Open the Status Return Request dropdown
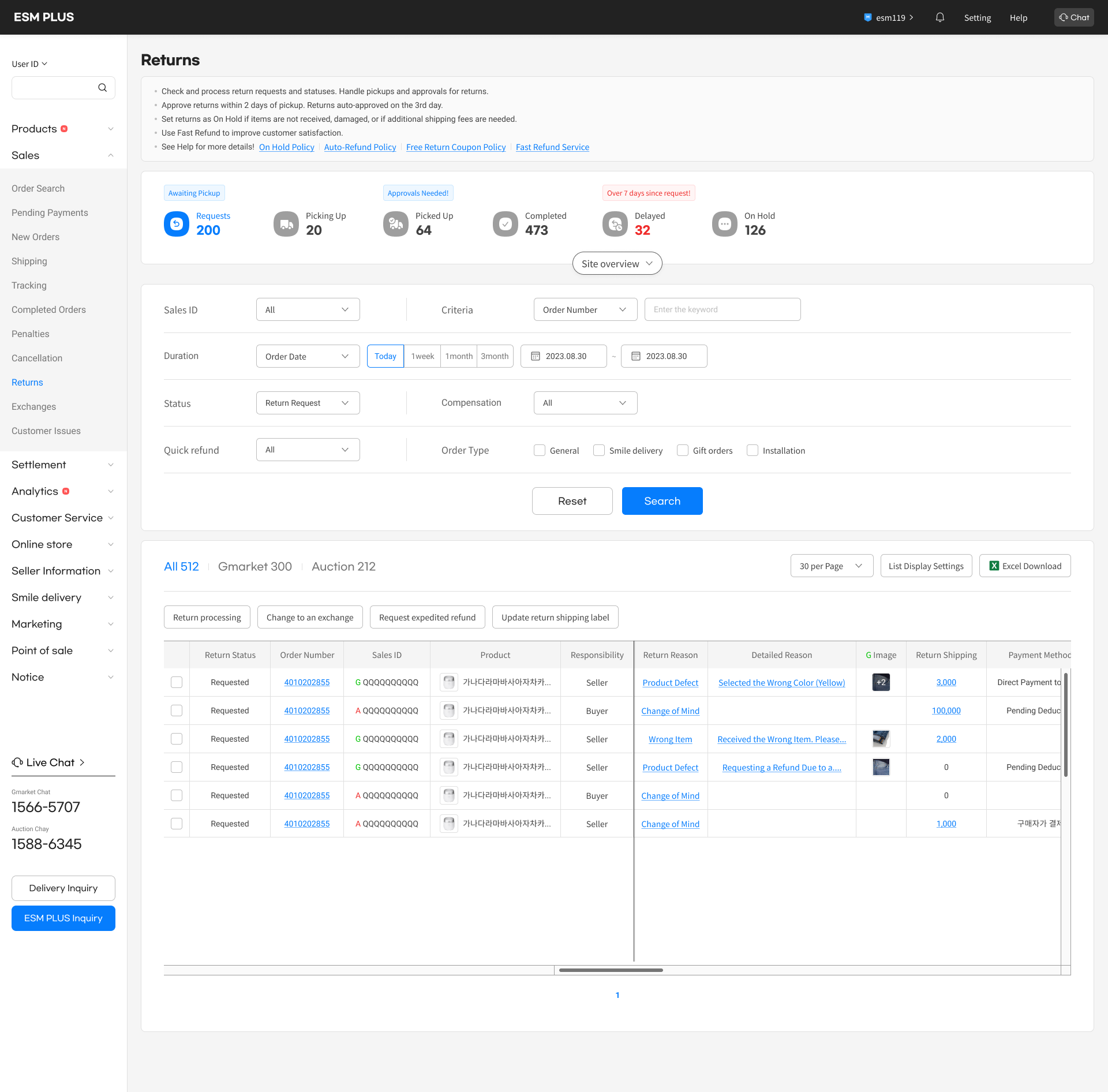 click(x=308, y=403)
